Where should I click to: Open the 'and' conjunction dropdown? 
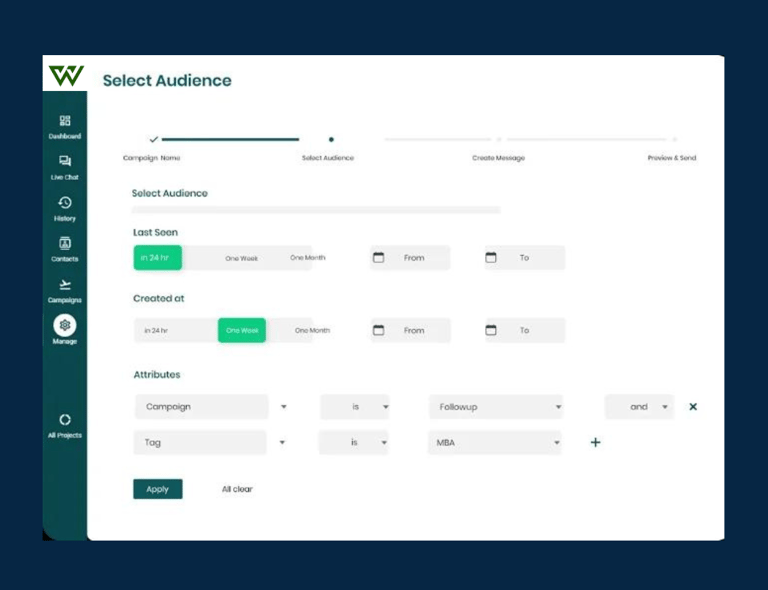click(x=639, y=406)
